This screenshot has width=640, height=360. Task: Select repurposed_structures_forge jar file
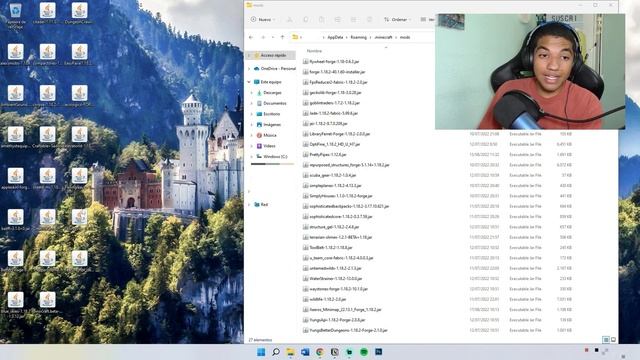(346, 165)
